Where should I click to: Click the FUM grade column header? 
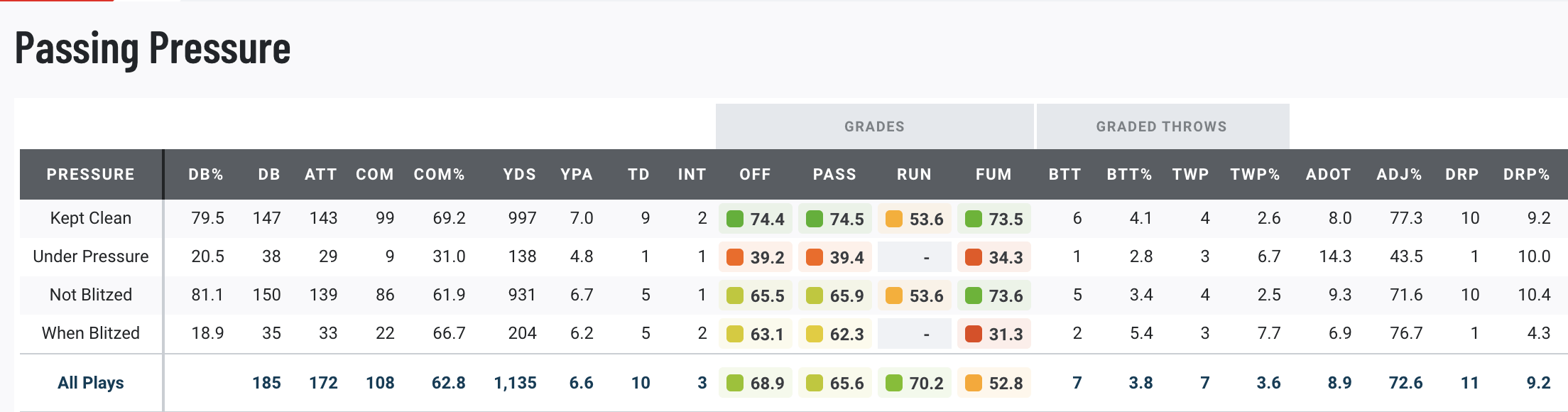[993, 175]
